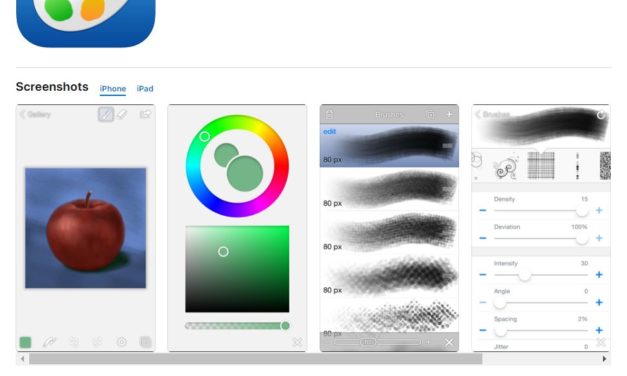This screenshot has height=376, width=627.
Task: Tap the share icon beside the eraser
Action: coord(145,114)
